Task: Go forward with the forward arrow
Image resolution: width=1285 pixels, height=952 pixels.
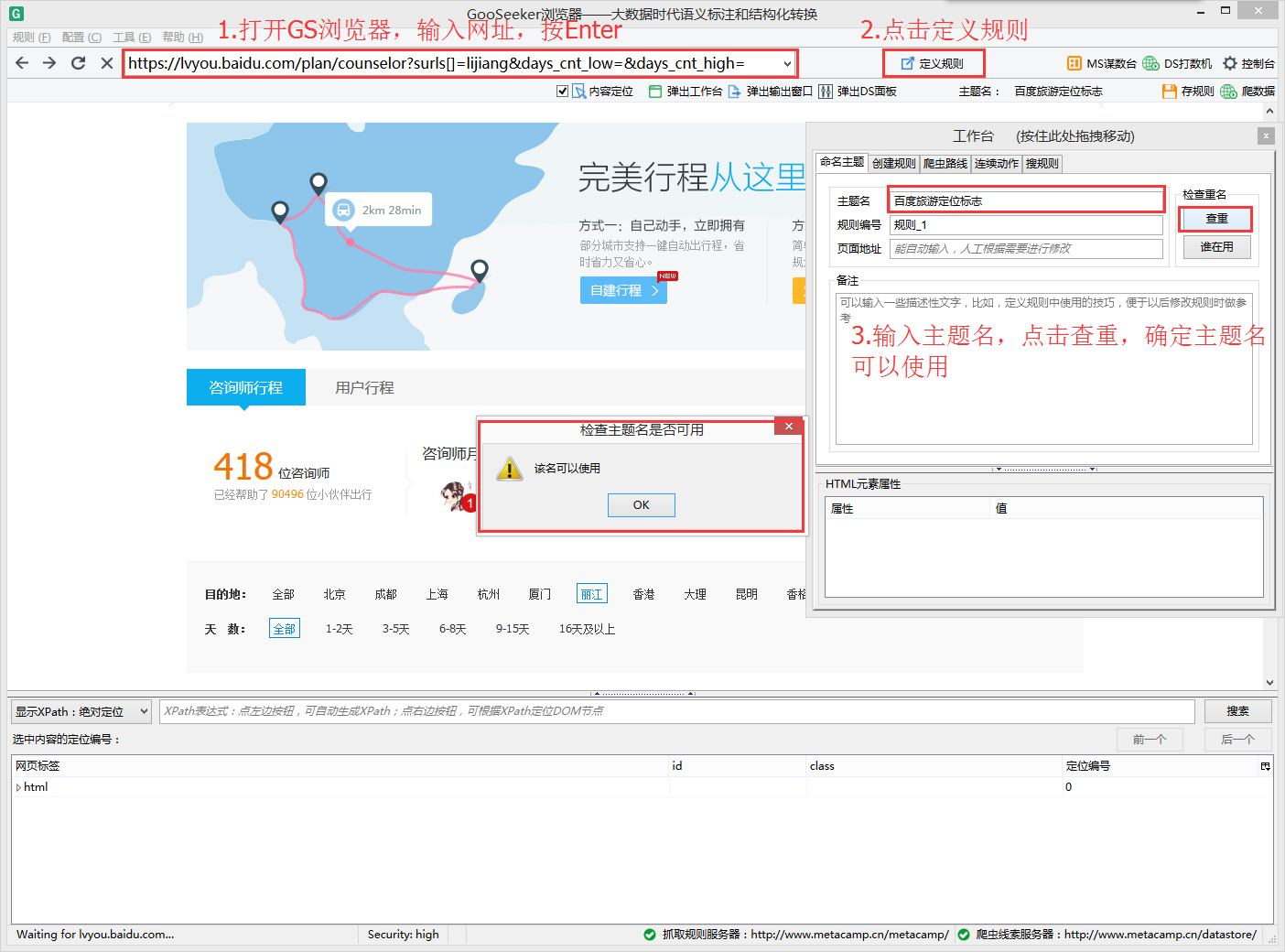Action: [x=49, y=63]
